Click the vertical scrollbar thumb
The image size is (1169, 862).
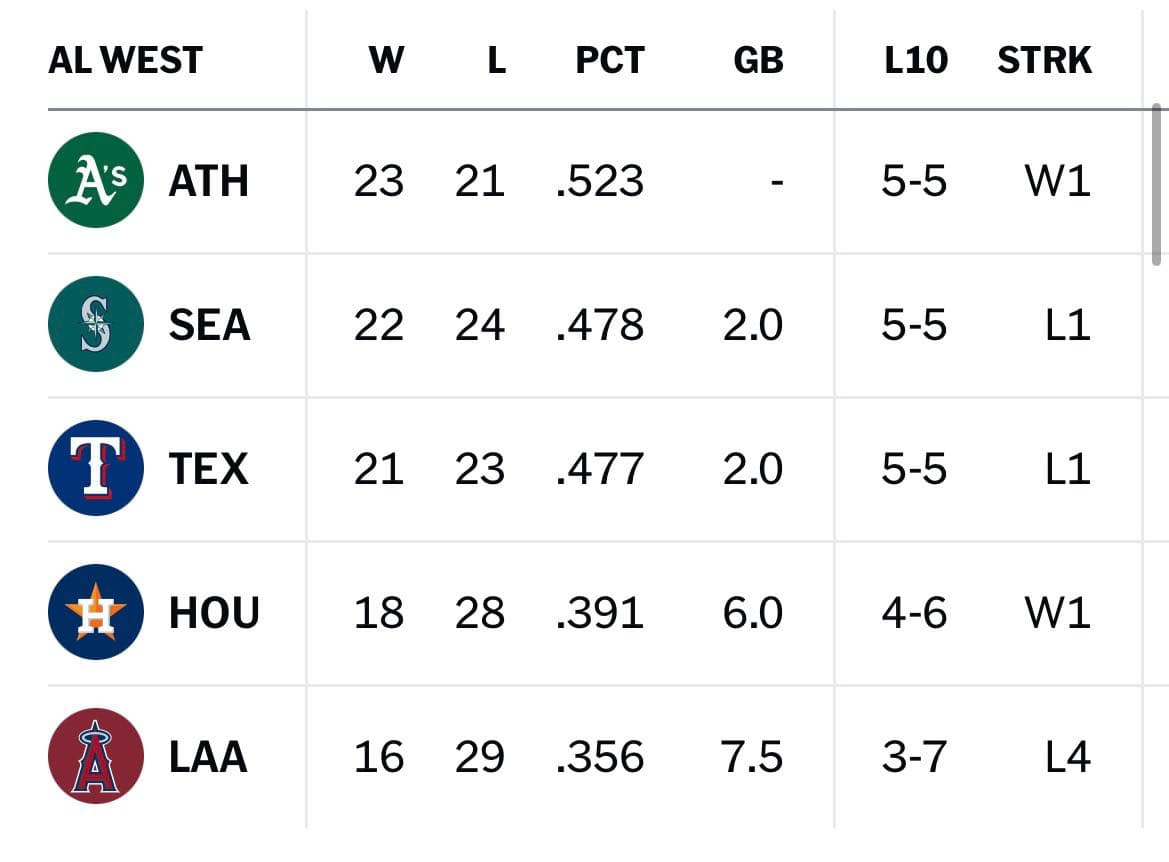[x=1156, y=184]
